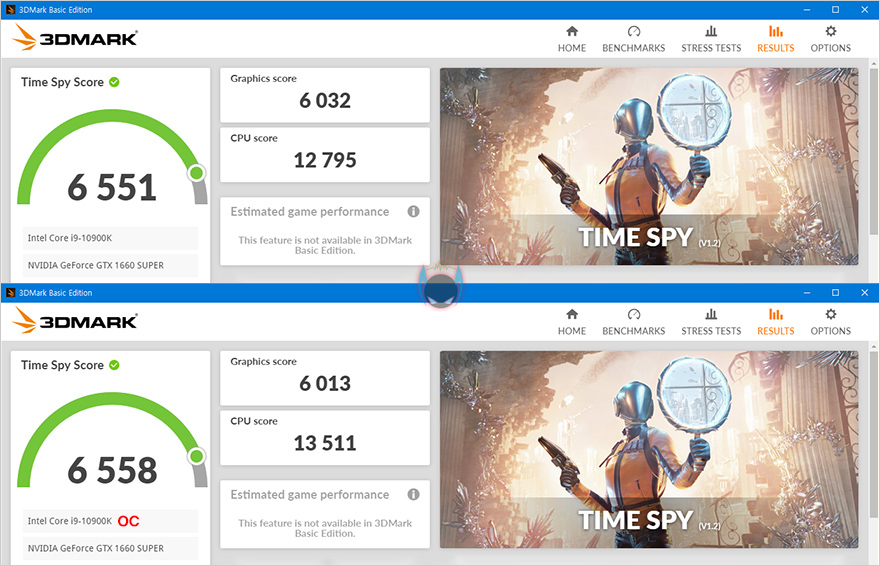The height and width of the screenshot is (566, 880).
Task: Click CPU score value 13 511
Action: click(325, 443)
